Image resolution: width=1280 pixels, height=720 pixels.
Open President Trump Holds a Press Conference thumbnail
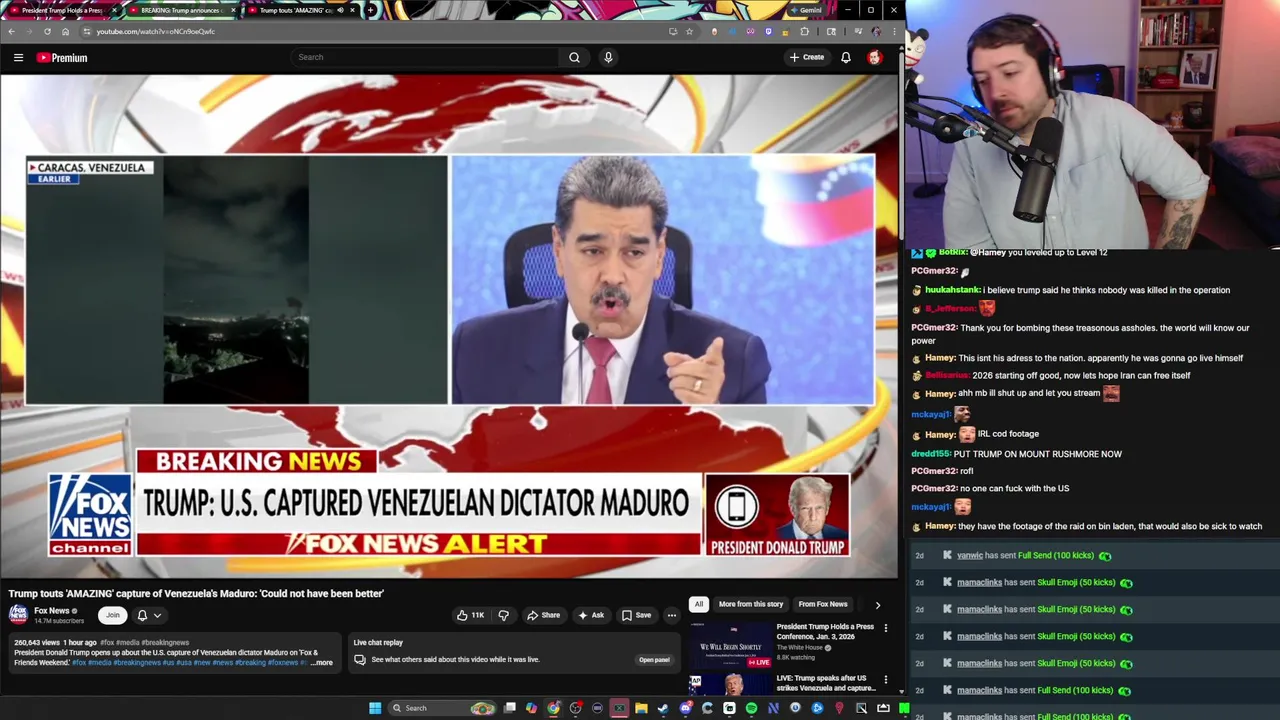730,645
